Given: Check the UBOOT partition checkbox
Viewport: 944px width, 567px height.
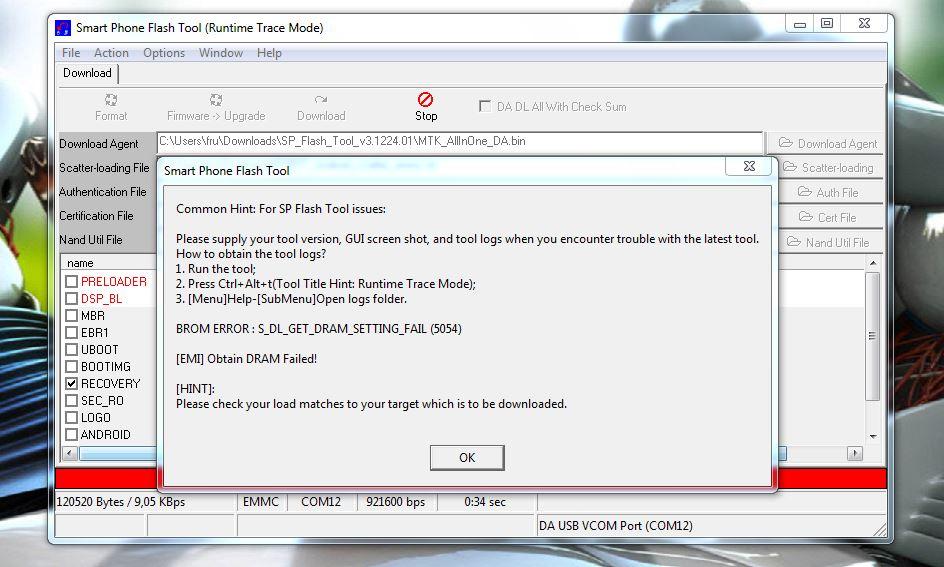Looking at the screenshot, I should click(x=72, y=349).
